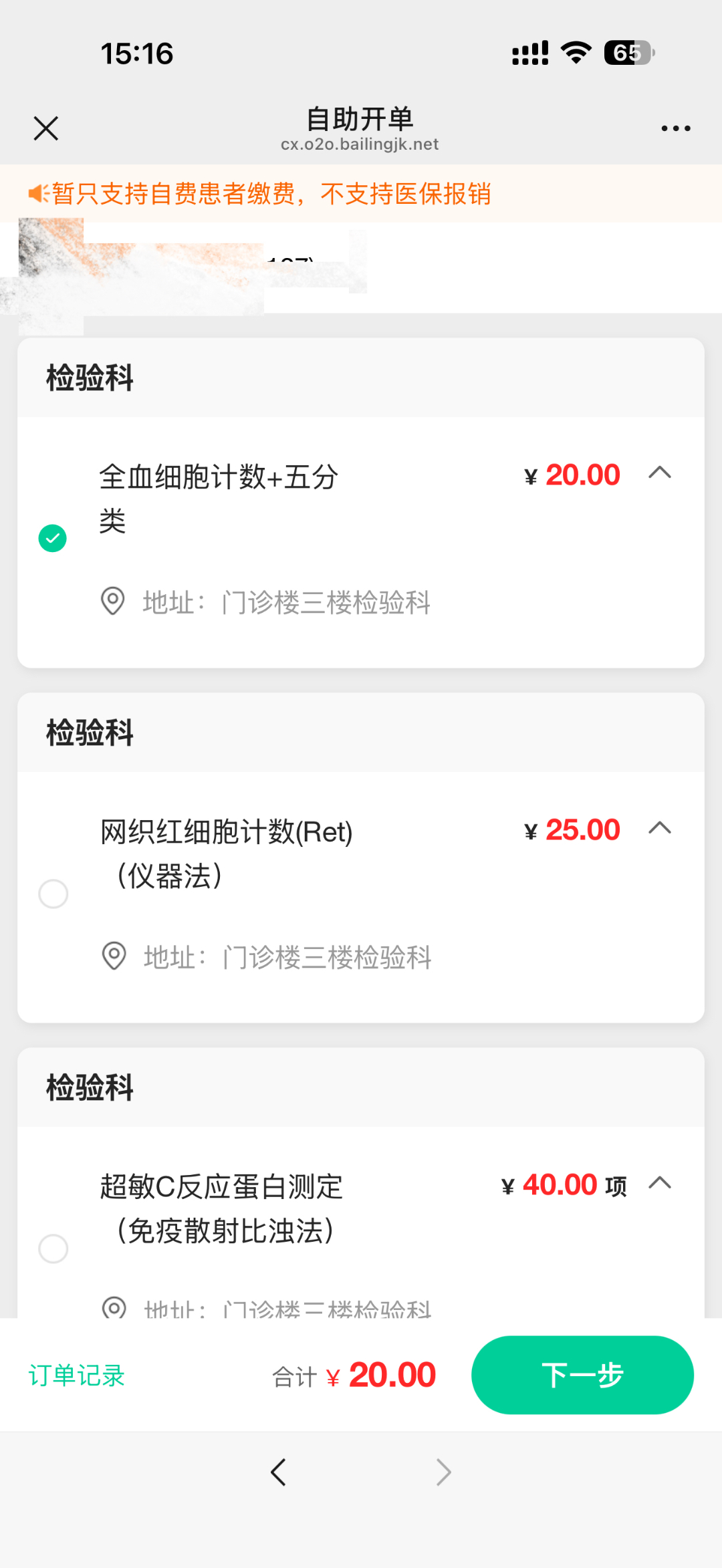Image resolution: width=722 pixels, height=1568 pixels.
Task: Tap the 合计 ¥20.00 total amount
Action: [354, 1376]
